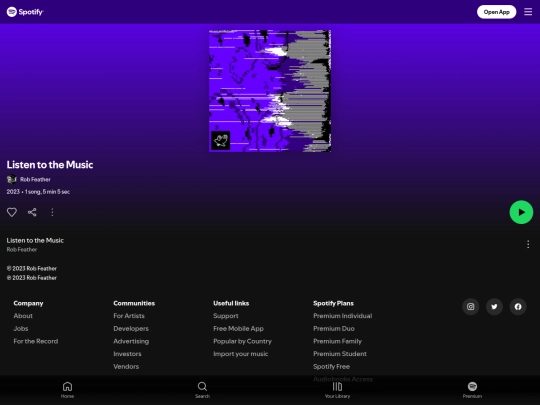The image size is (540, 405).
Task: Open the Developers link
Action: 131,329
